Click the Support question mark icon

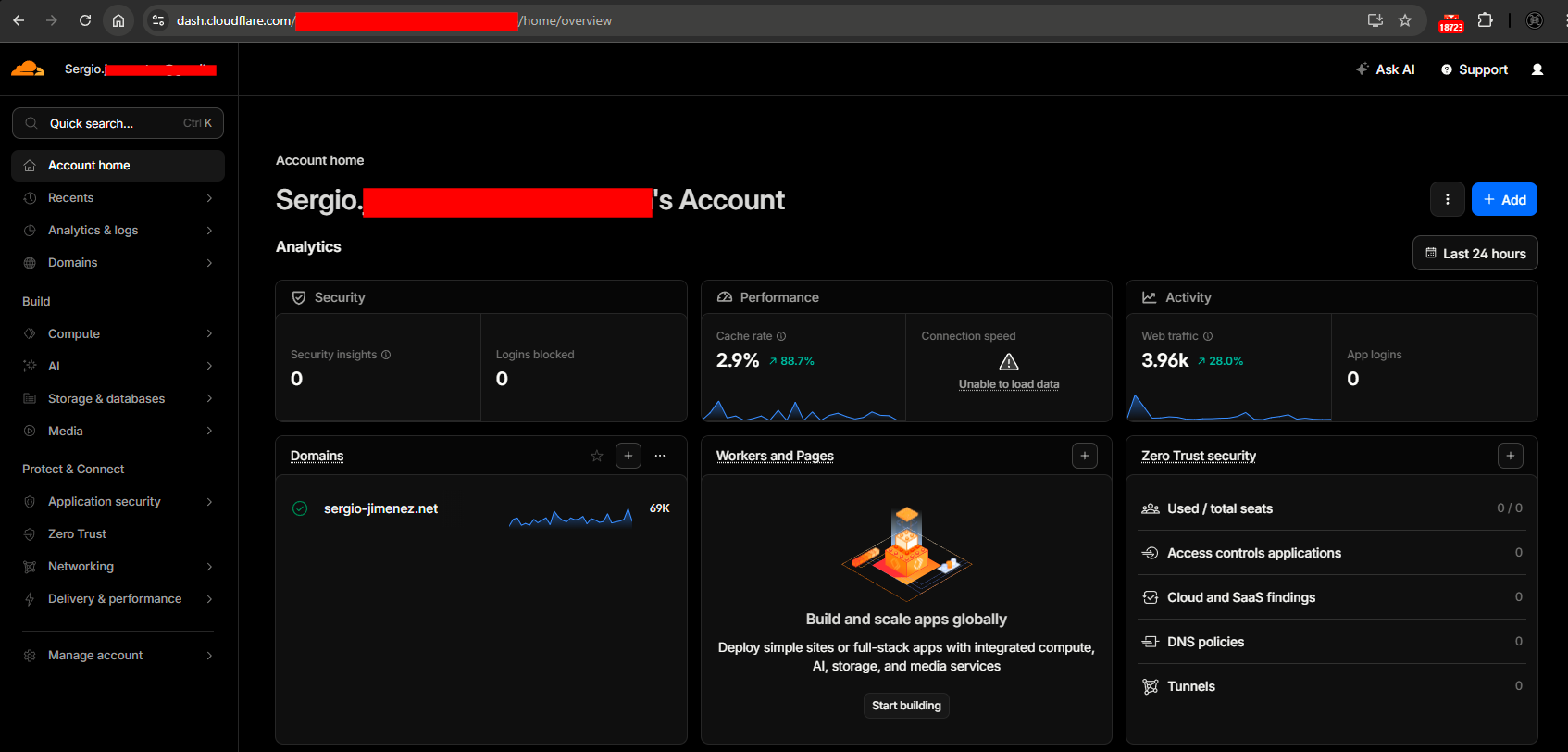(1447, 69)
